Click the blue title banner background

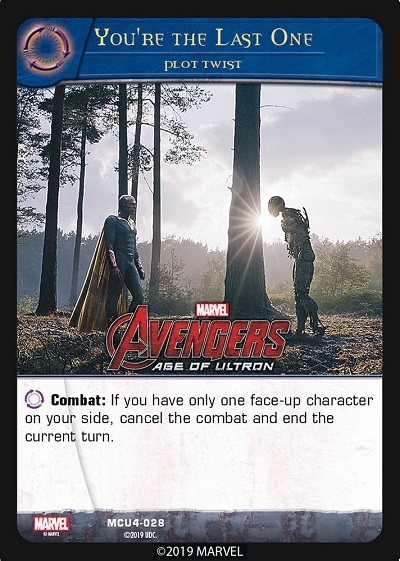[x=229, y=48]
